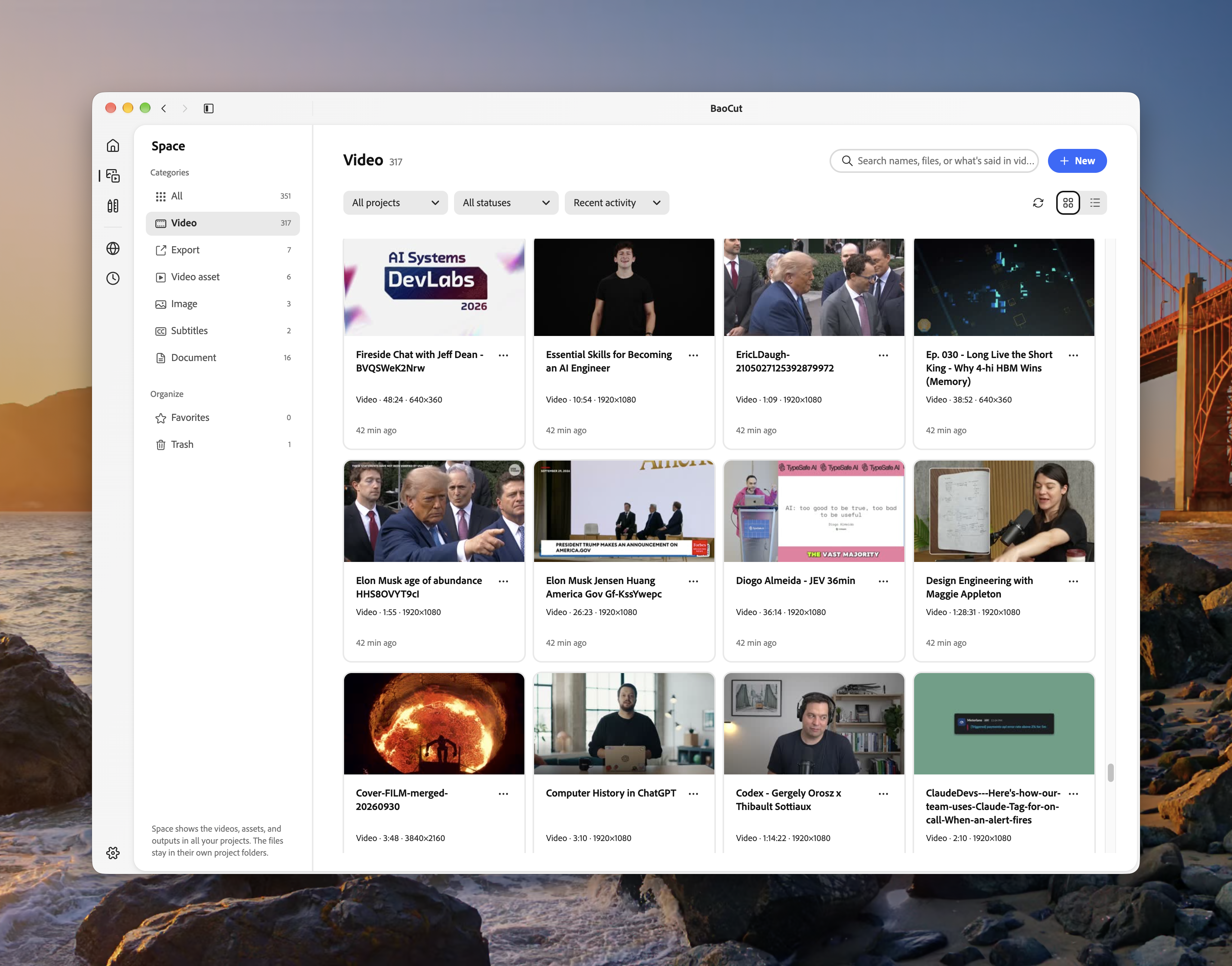Open the two-column panels icon in the rail
This screenshot has width=1232, height=966.
click(x=113, y=206)
